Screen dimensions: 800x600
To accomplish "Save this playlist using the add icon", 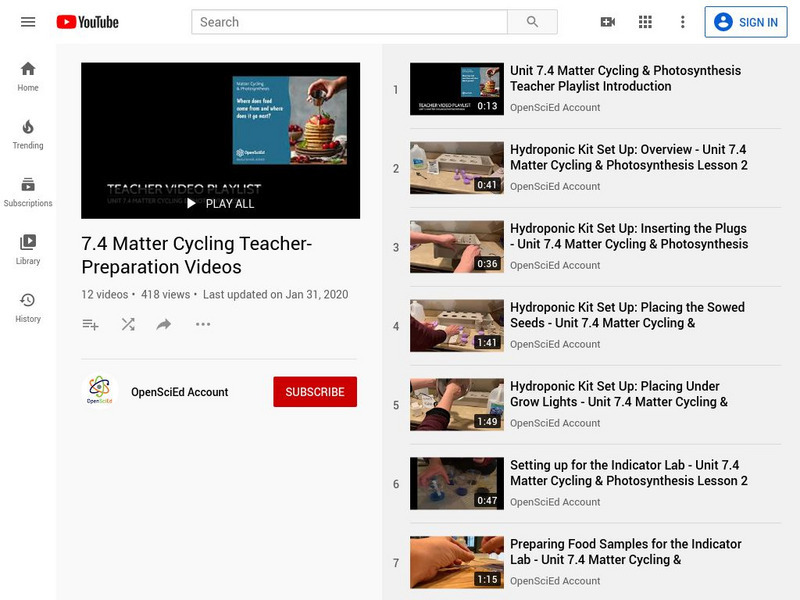I will [x=89, y=324].
